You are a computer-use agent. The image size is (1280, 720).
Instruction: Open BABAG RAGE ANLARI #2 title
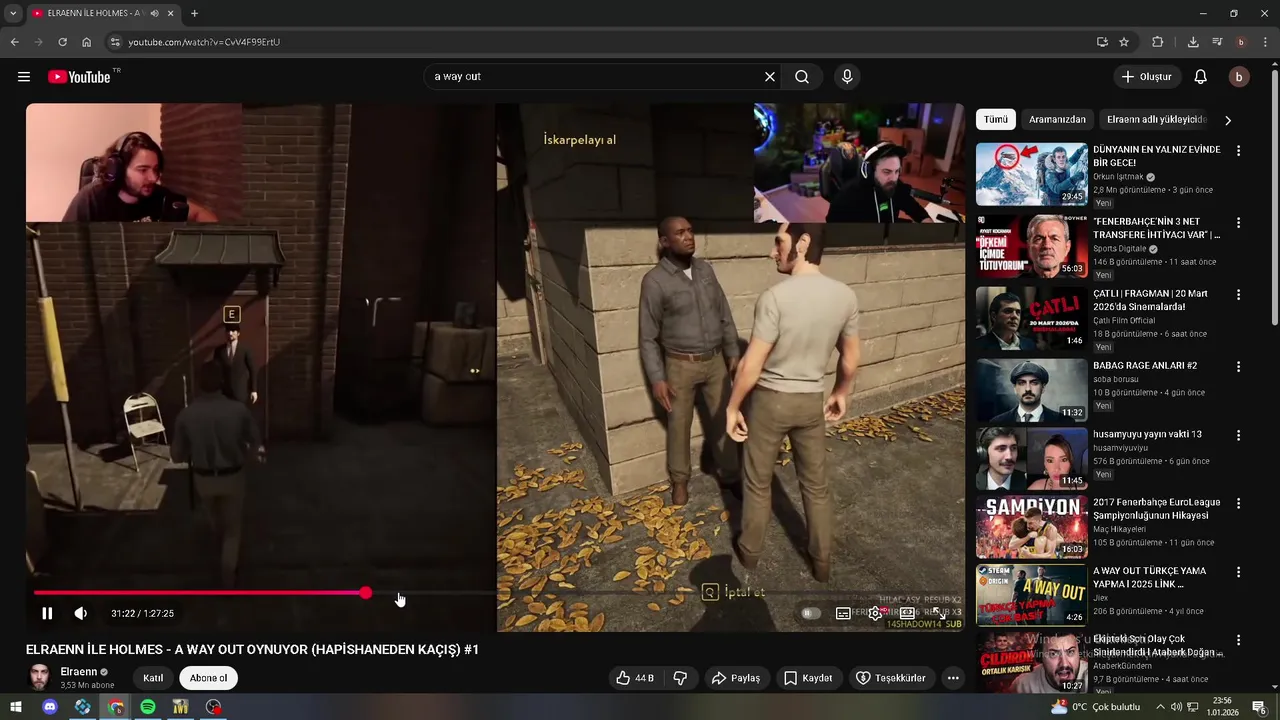1145,366
